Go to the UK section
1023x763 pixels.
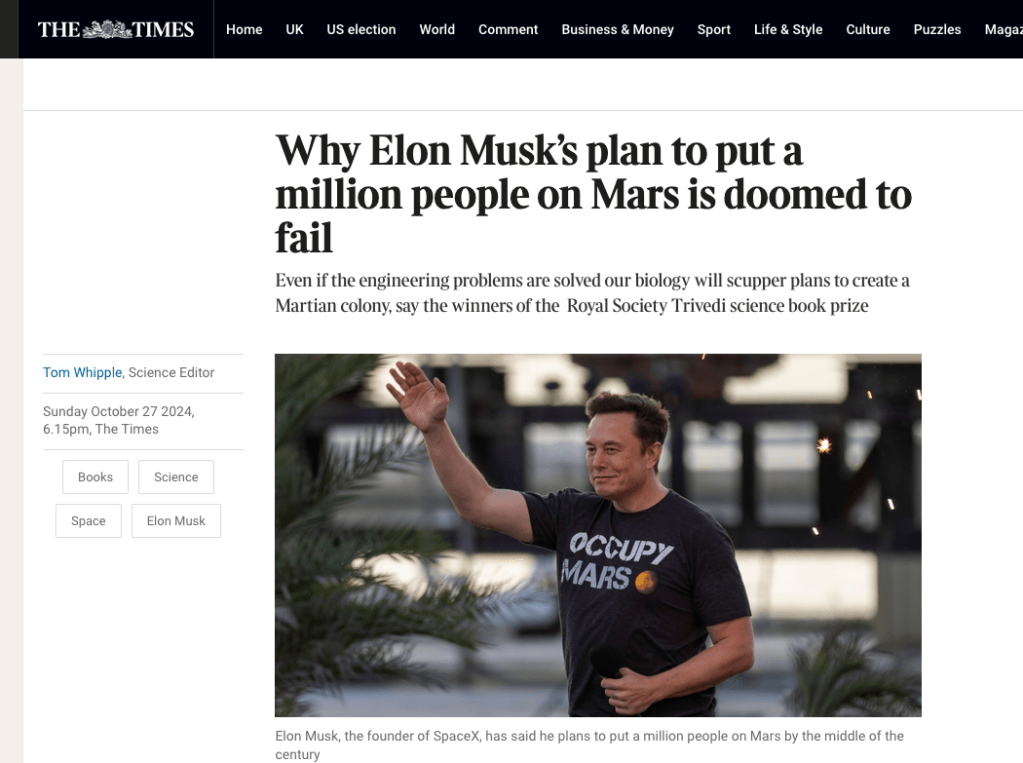[x=294, y=29]
